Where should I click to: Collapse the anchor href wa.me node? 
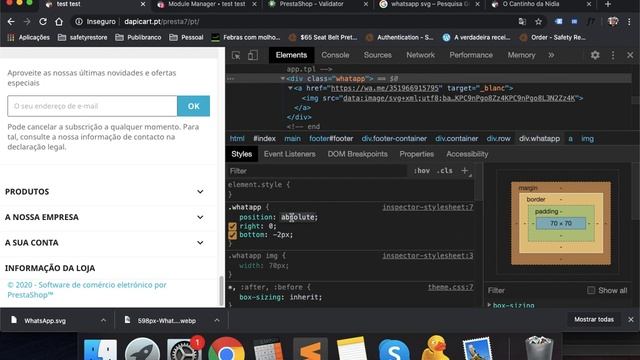tap(290, 88)
